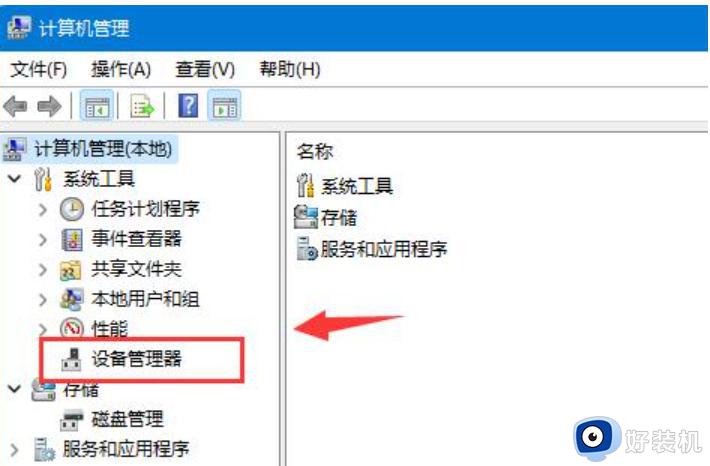Click the Export List toolbar icon
Screen dimensions: 710x466
[x=142, y=107]
